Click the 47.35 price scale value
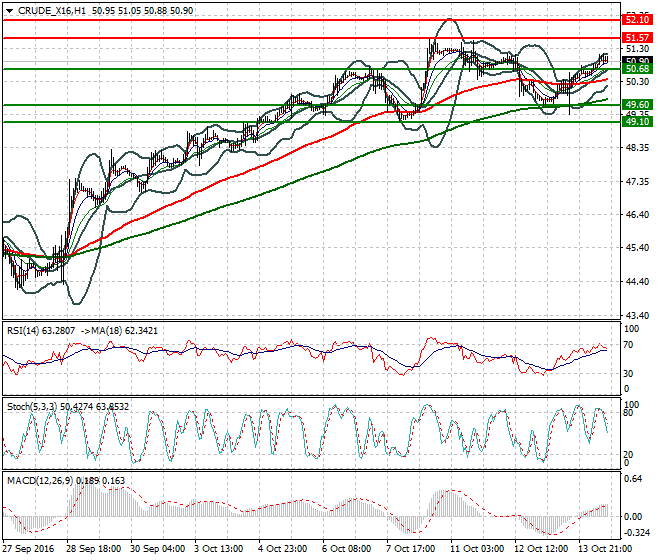This screenshot has height=560, width=660. [637, 182]
